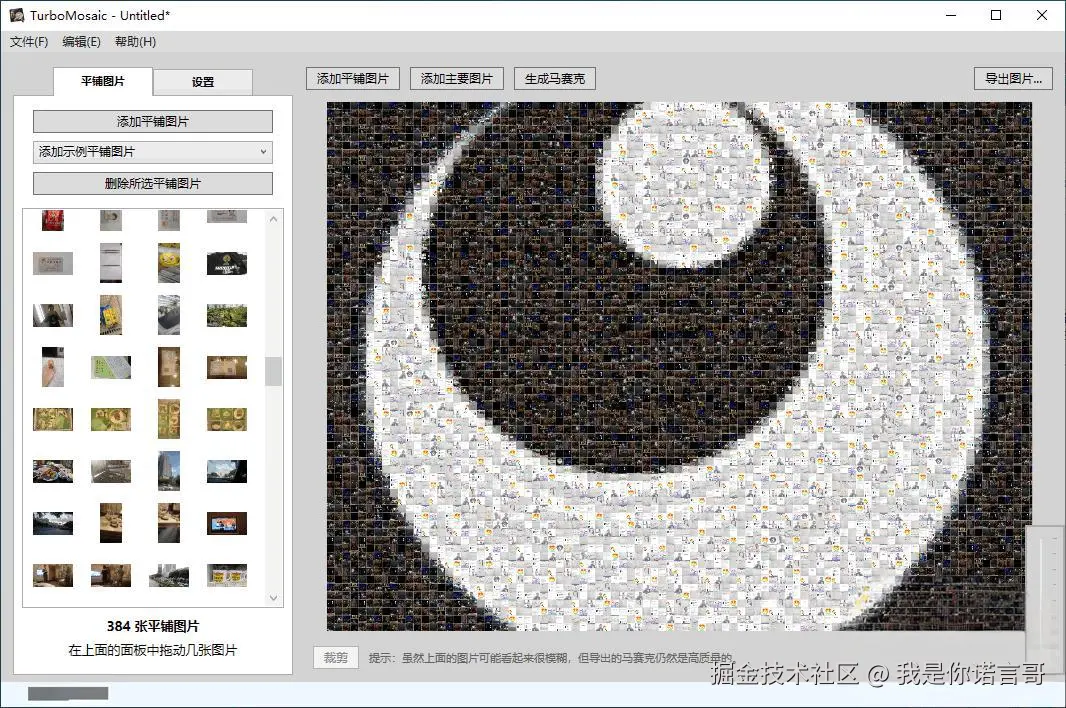Select the hand holding object thumbnail
The width and height of the screenshot is (1066, 708).
(53, 367)
